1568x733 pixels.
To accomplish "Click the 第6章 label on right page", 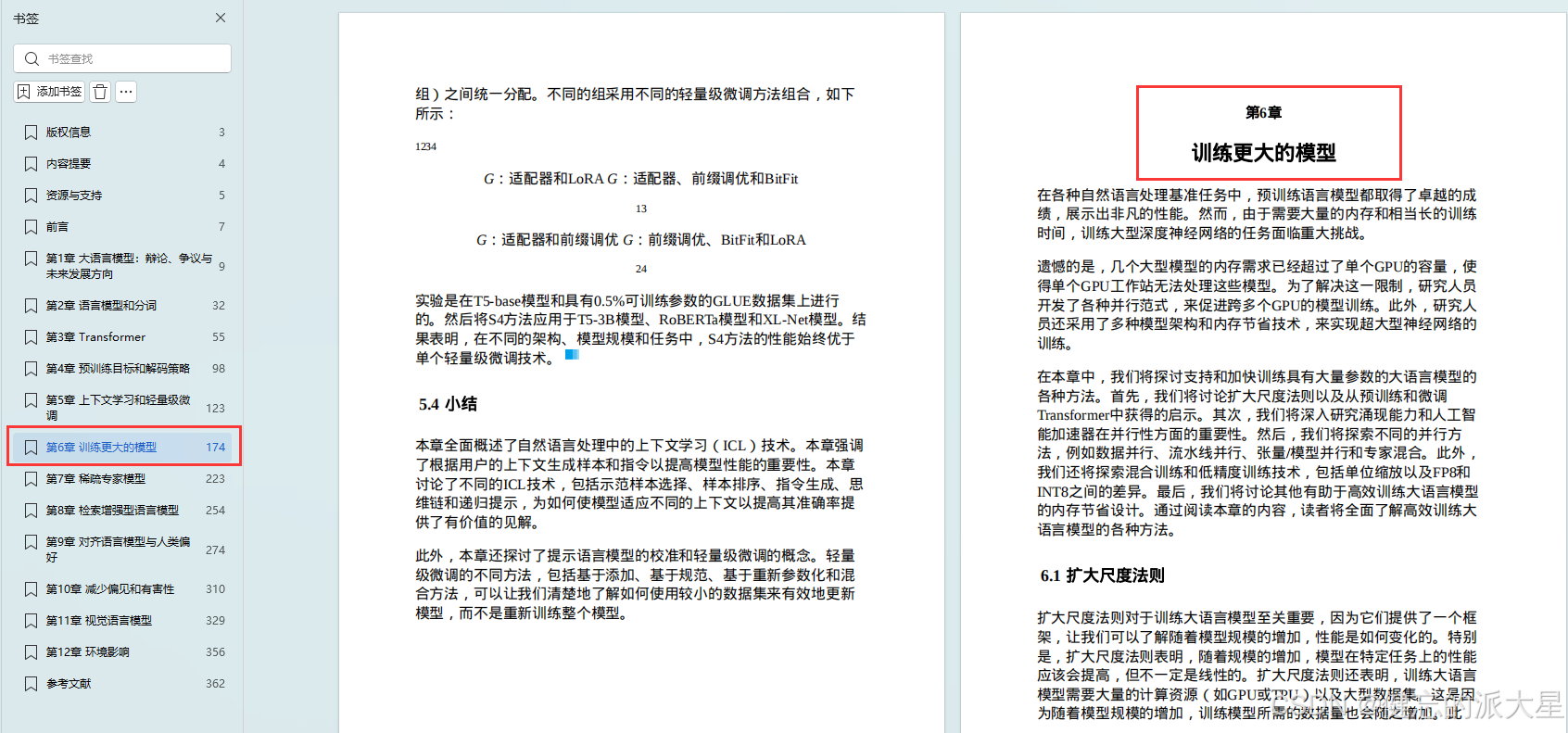I will tap(1263, 112).
